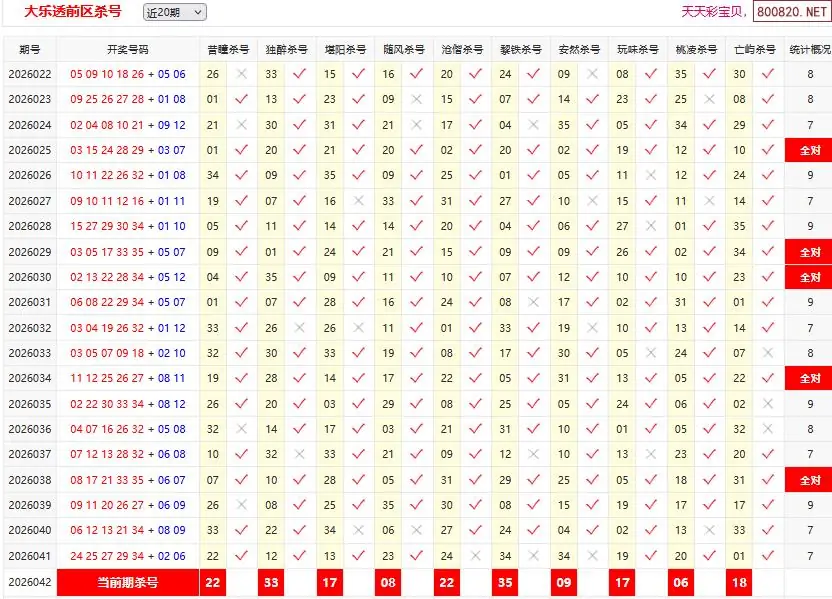
Task: Click the X mark beside 25 in row 2026023
Action: pos(709,99)
